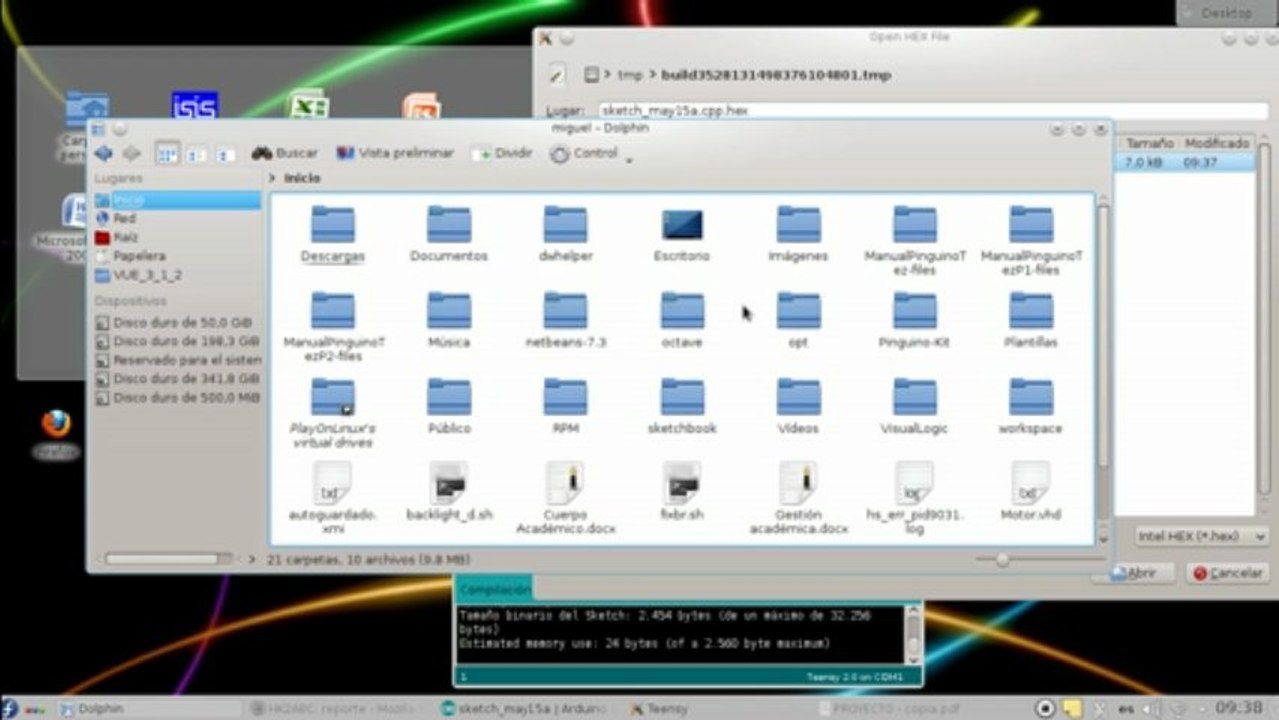1279x720 pixels.
Task: Click the taskbar clock showing 09:38
Action: tap(1239, 707)
